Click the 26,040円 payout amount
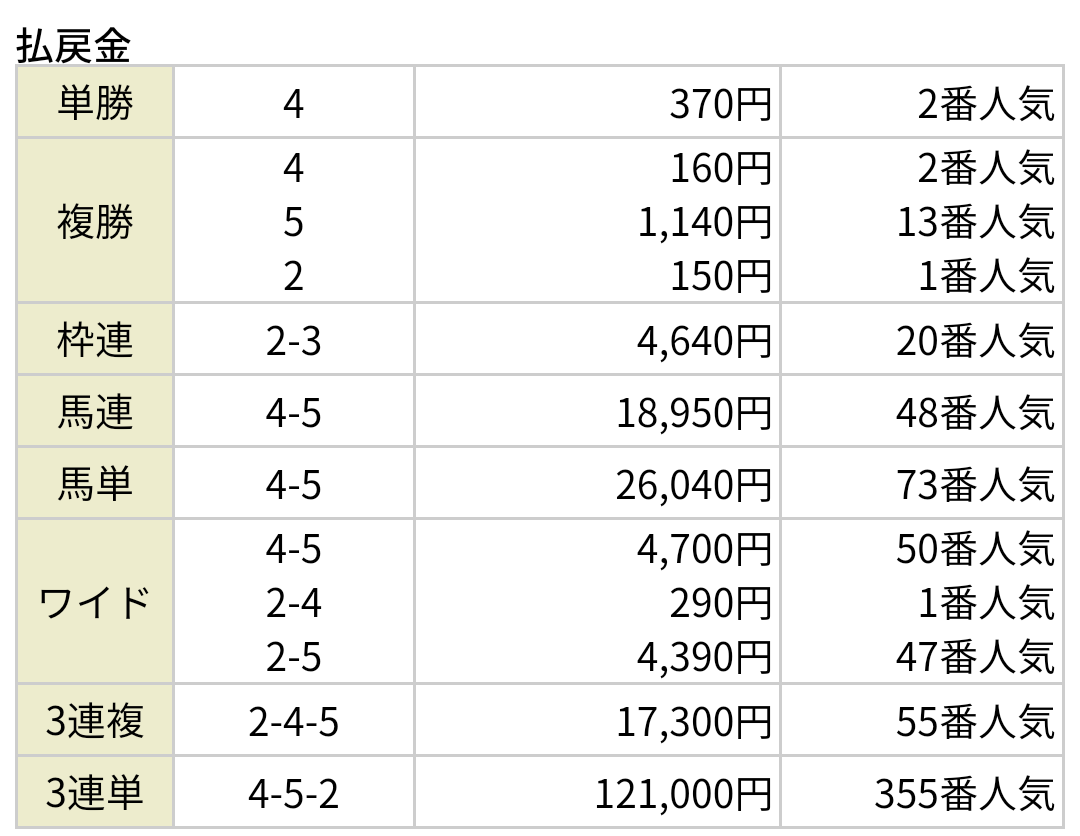 tap(694, 485)
